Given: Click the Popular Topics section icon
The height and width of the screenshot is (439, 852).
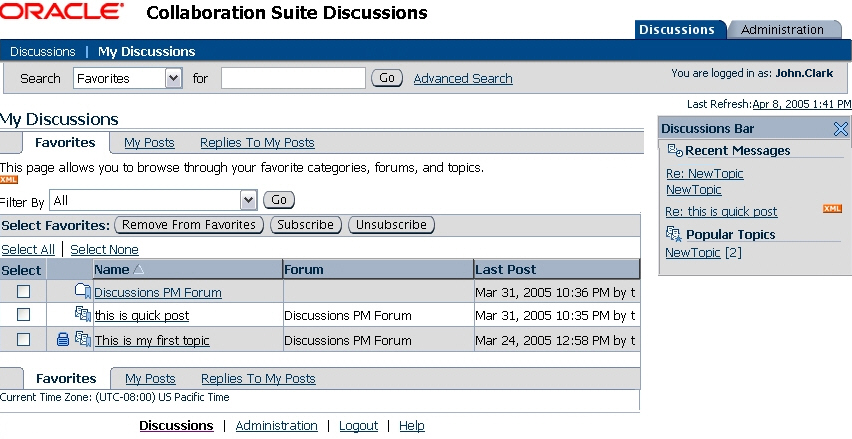Looking at the screenshot, I should (x=675, y=234).
